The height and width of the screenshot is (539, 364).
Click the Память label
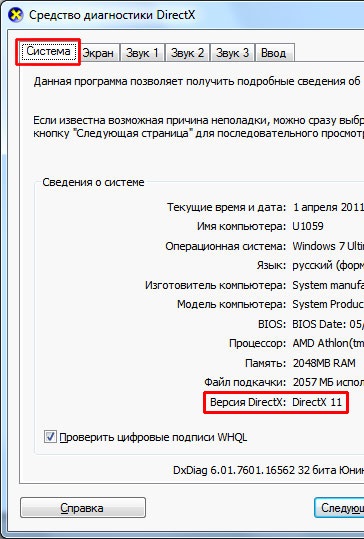(x=265, y=363)
